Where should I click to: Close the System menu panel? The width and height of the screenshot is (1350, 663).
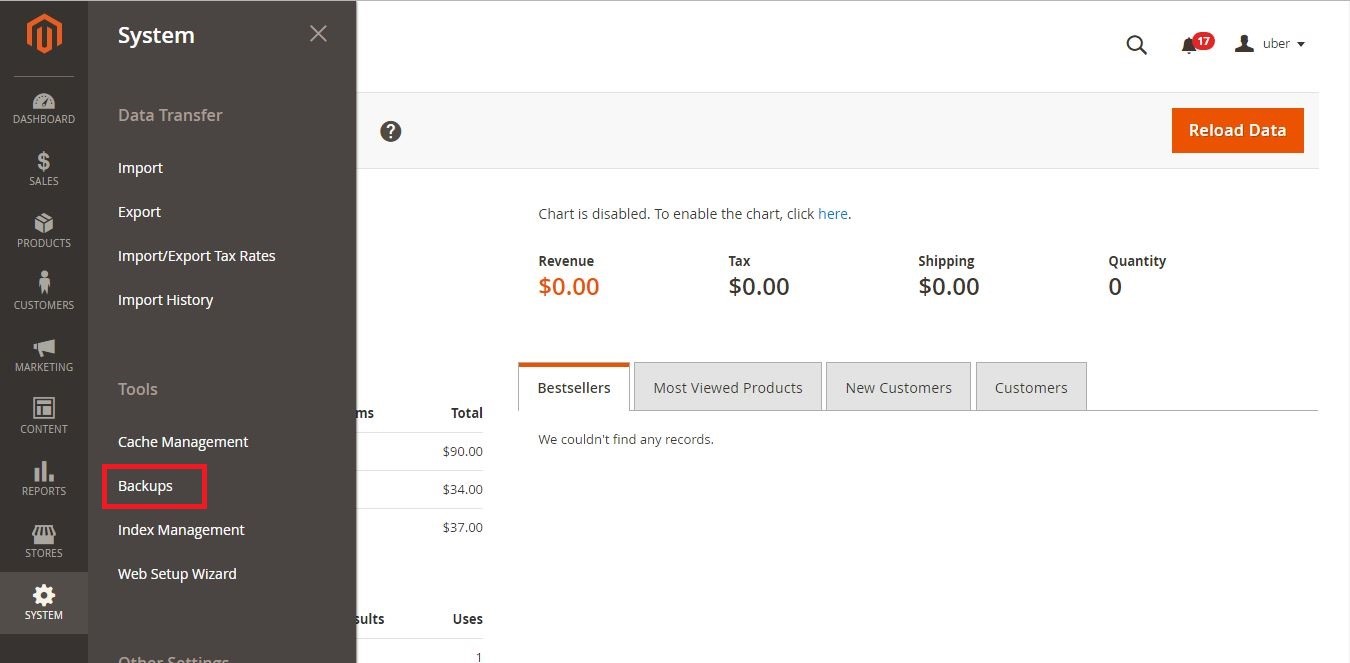tap(318, 34)
